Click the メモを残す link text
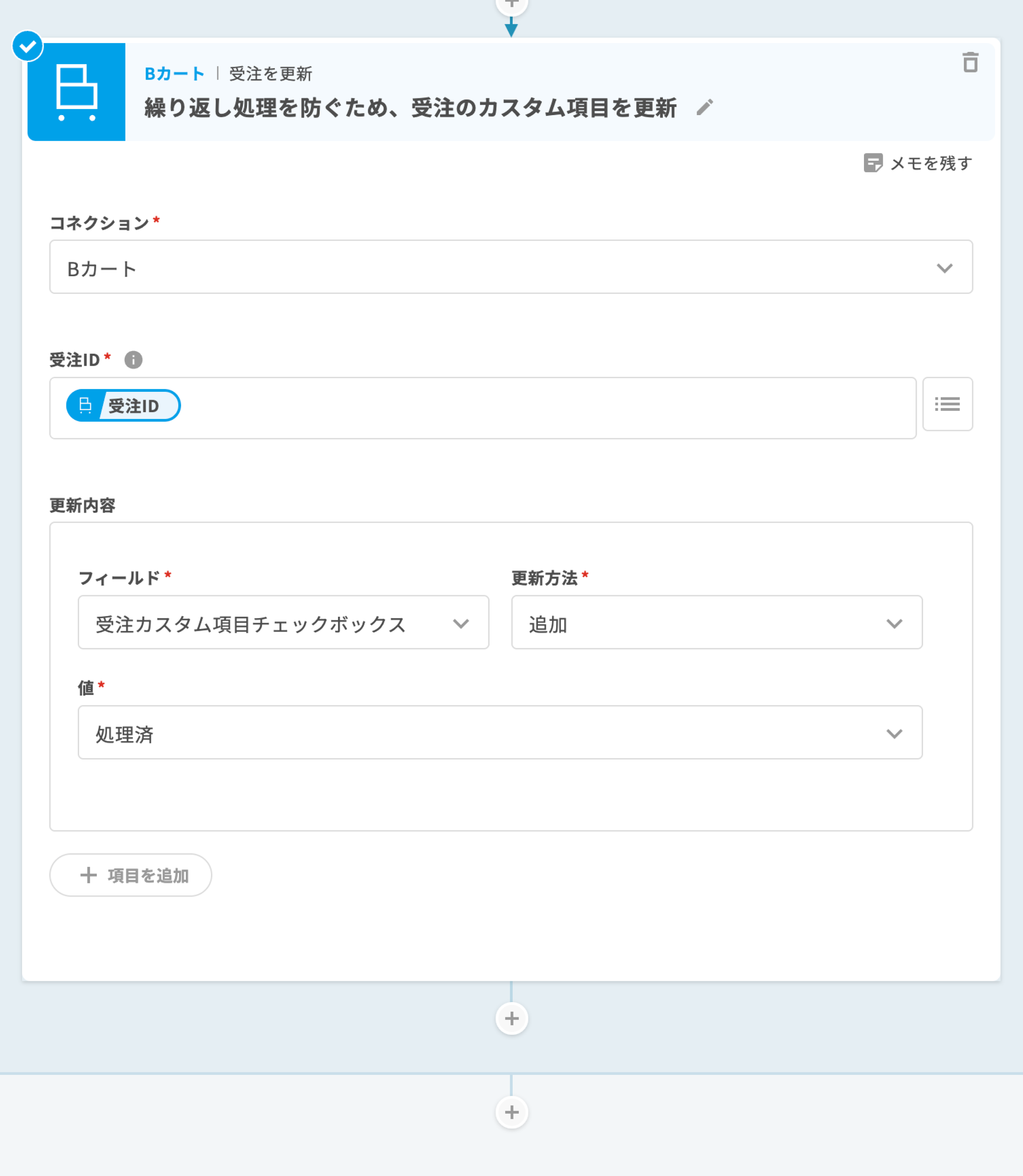 pyautogui.click(x=931, y=163)
